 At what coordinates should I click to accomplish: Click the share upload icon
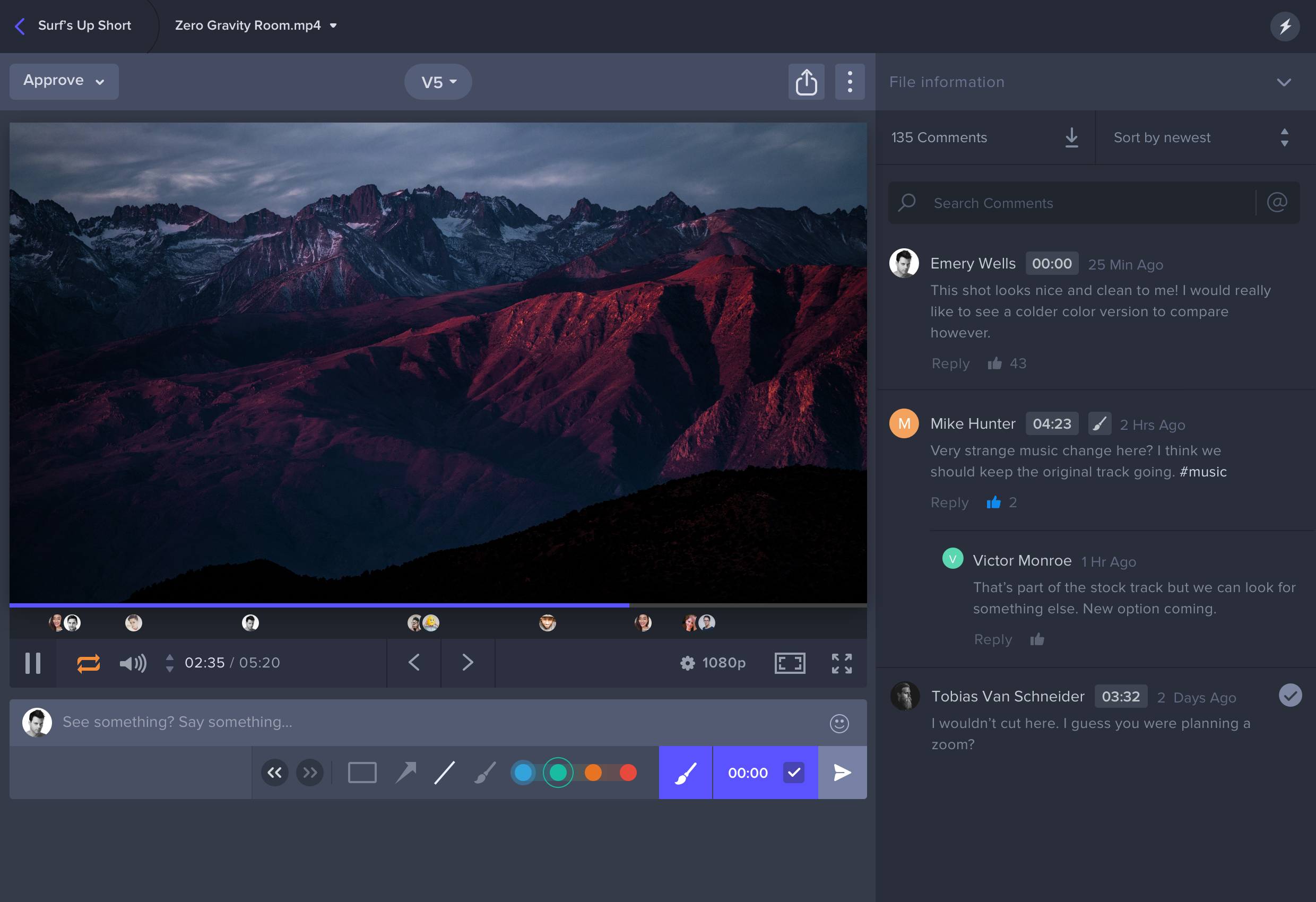(806, 82)
